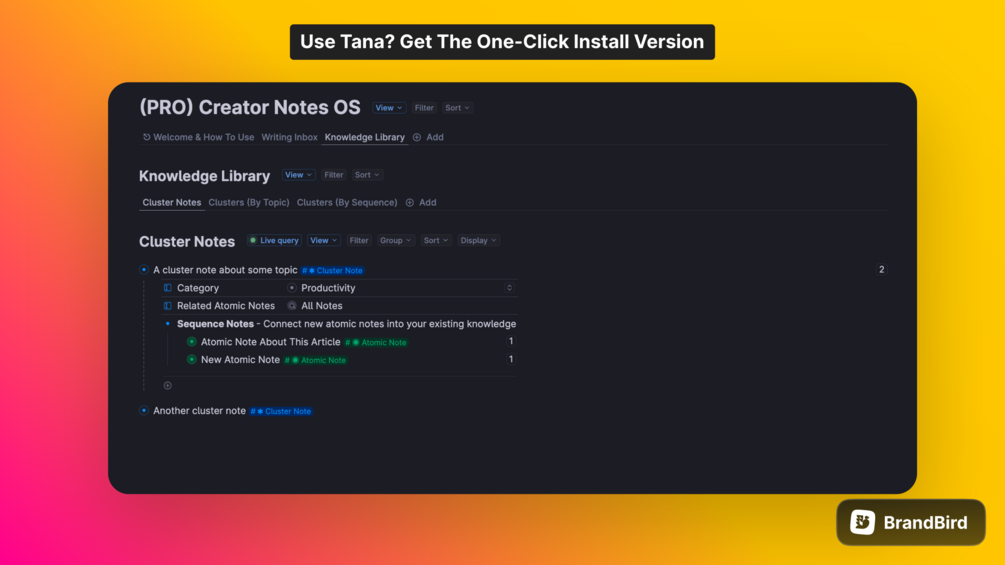Click the 'Use Tana? Get The One-Click Install Version' banner
Image resolution: width=1005 pixels, height=565 pixels.
pyautogui.click(x=502, y=42)
